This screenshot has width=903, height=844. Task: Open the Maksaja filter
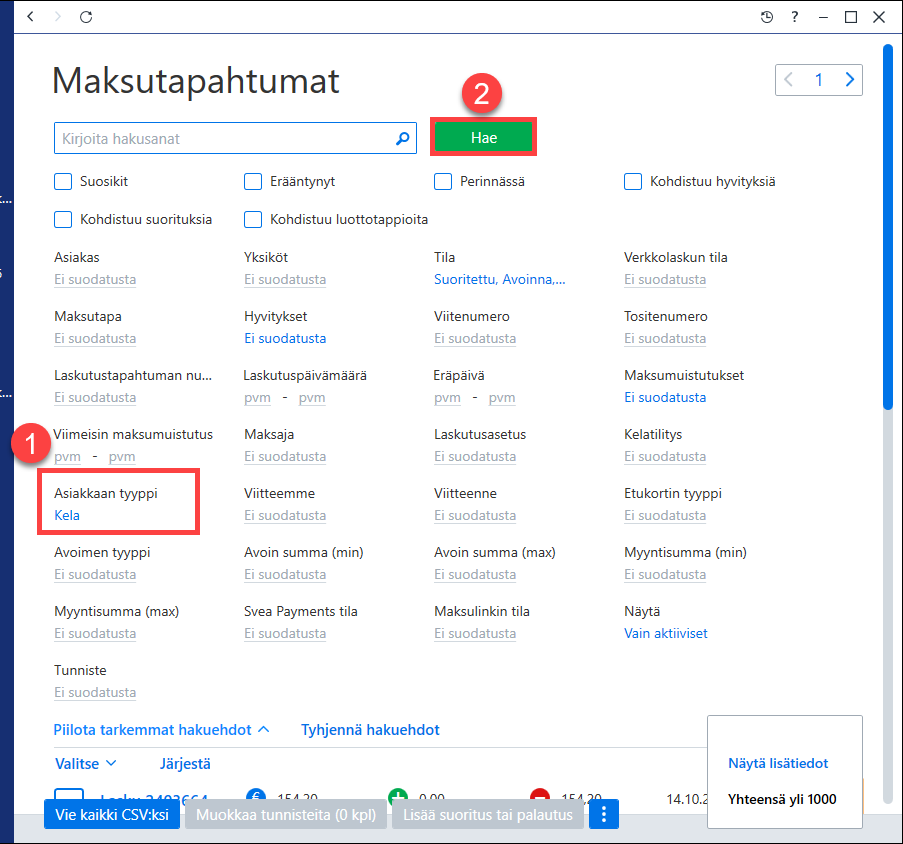(x=285, y=456)
